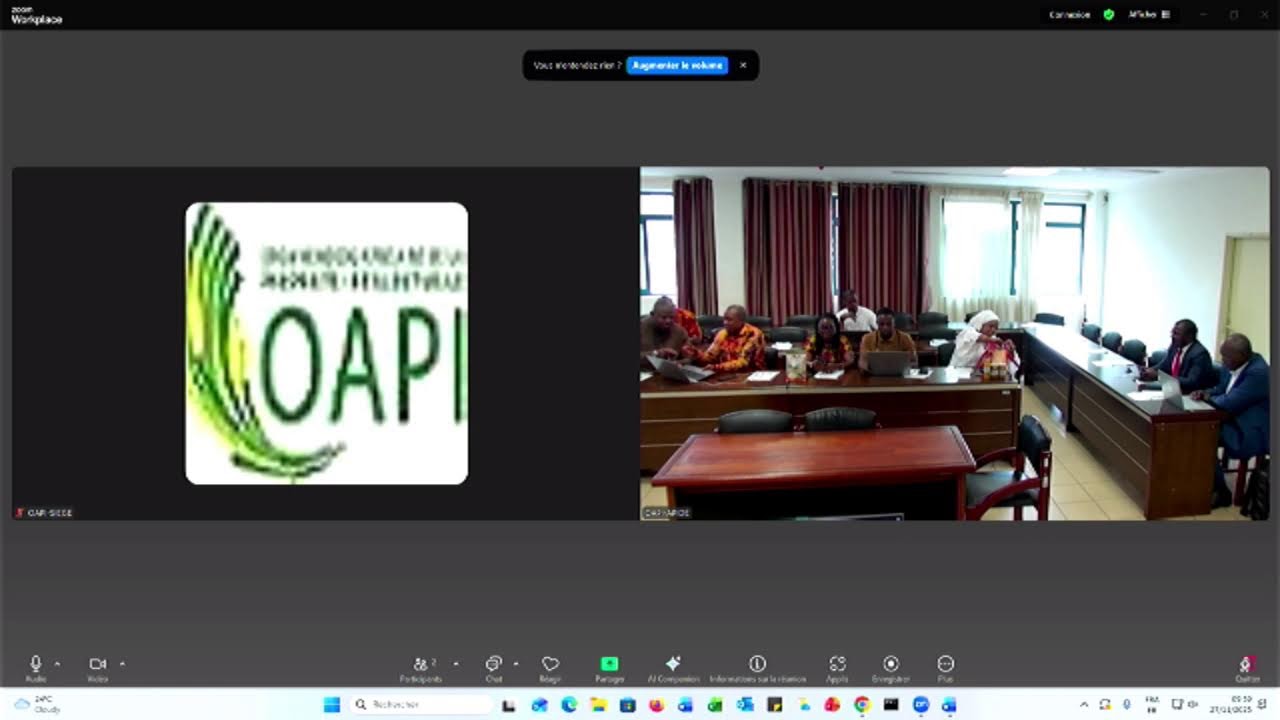Click the green Partager share screen button
1280x720 pixels.
point(609,668)
